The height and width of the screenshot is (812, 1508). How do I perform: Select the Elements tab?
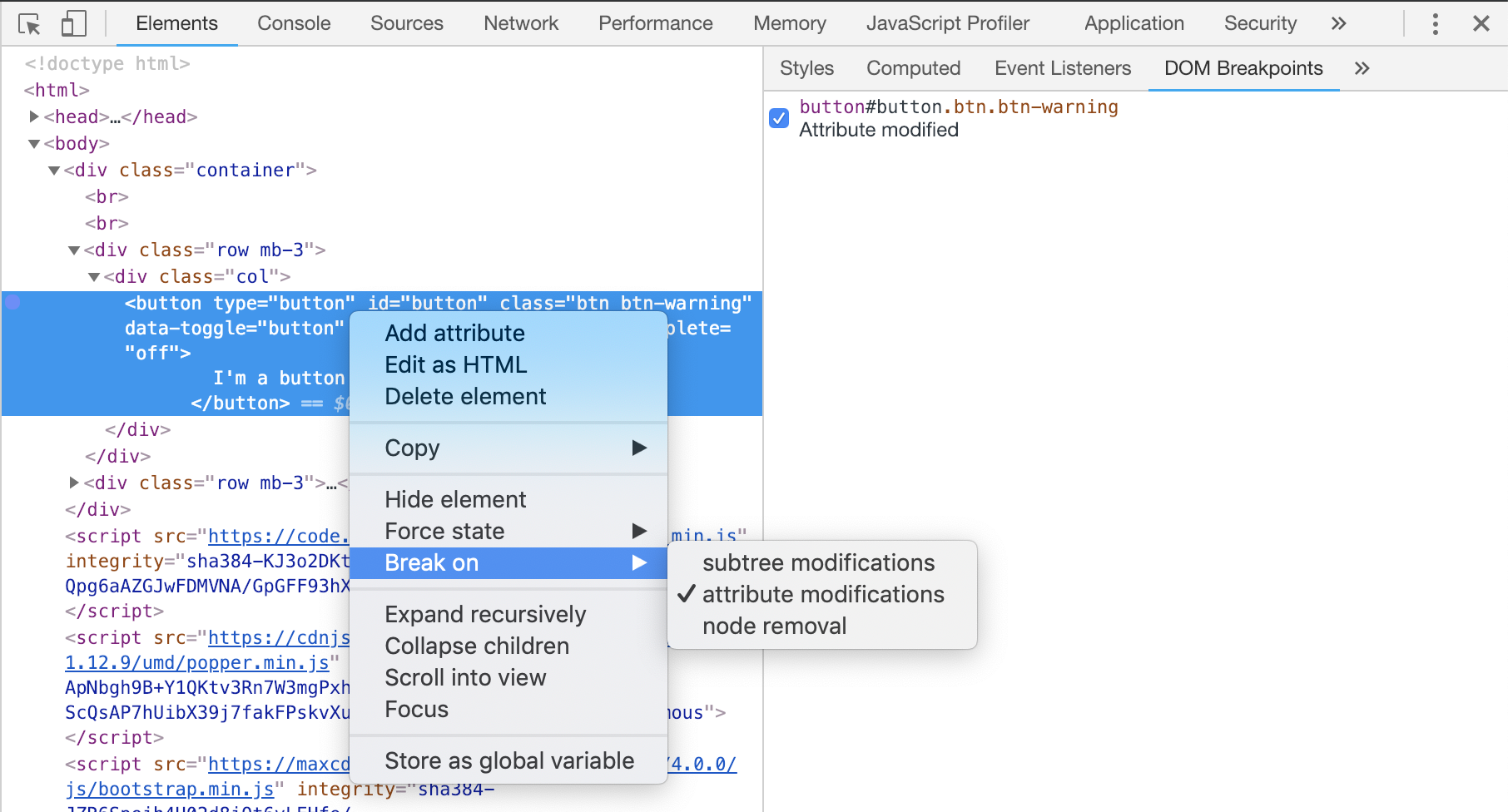176,23
